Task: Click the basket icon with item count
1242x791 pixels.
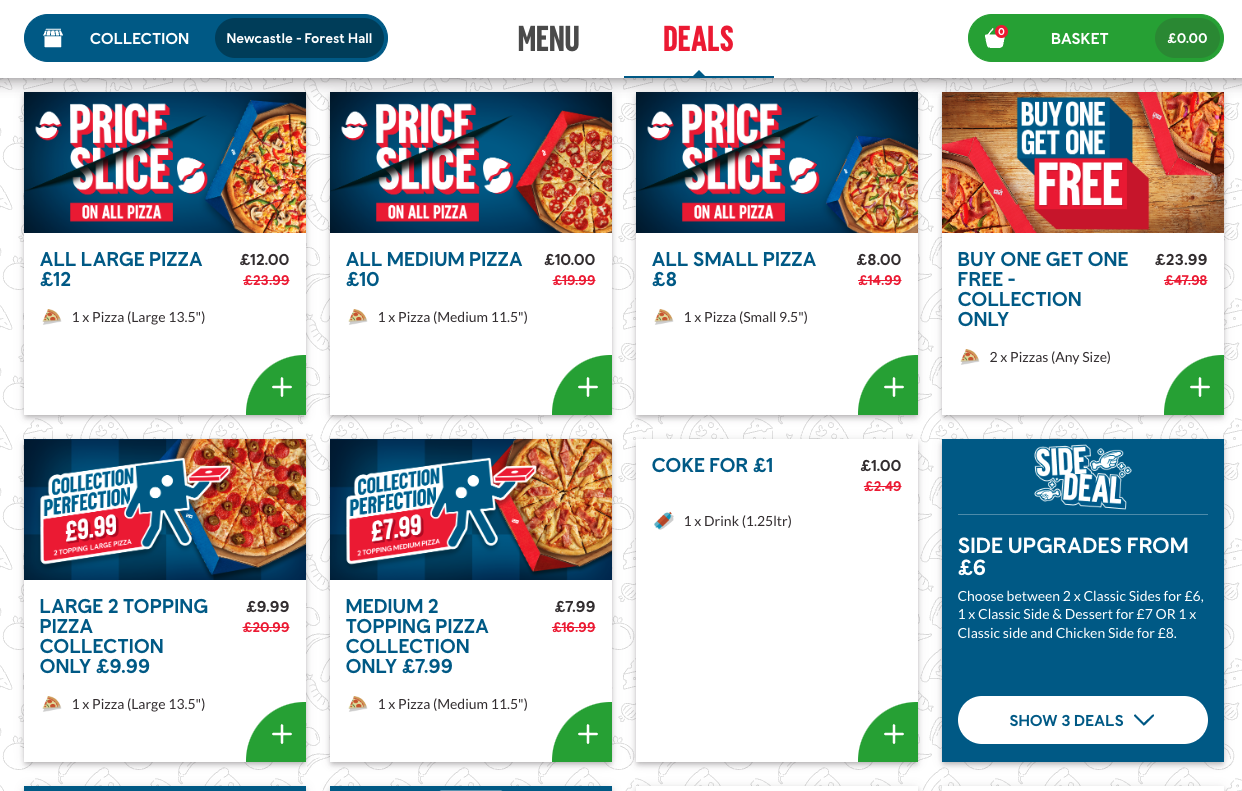Action: [995, 38]
